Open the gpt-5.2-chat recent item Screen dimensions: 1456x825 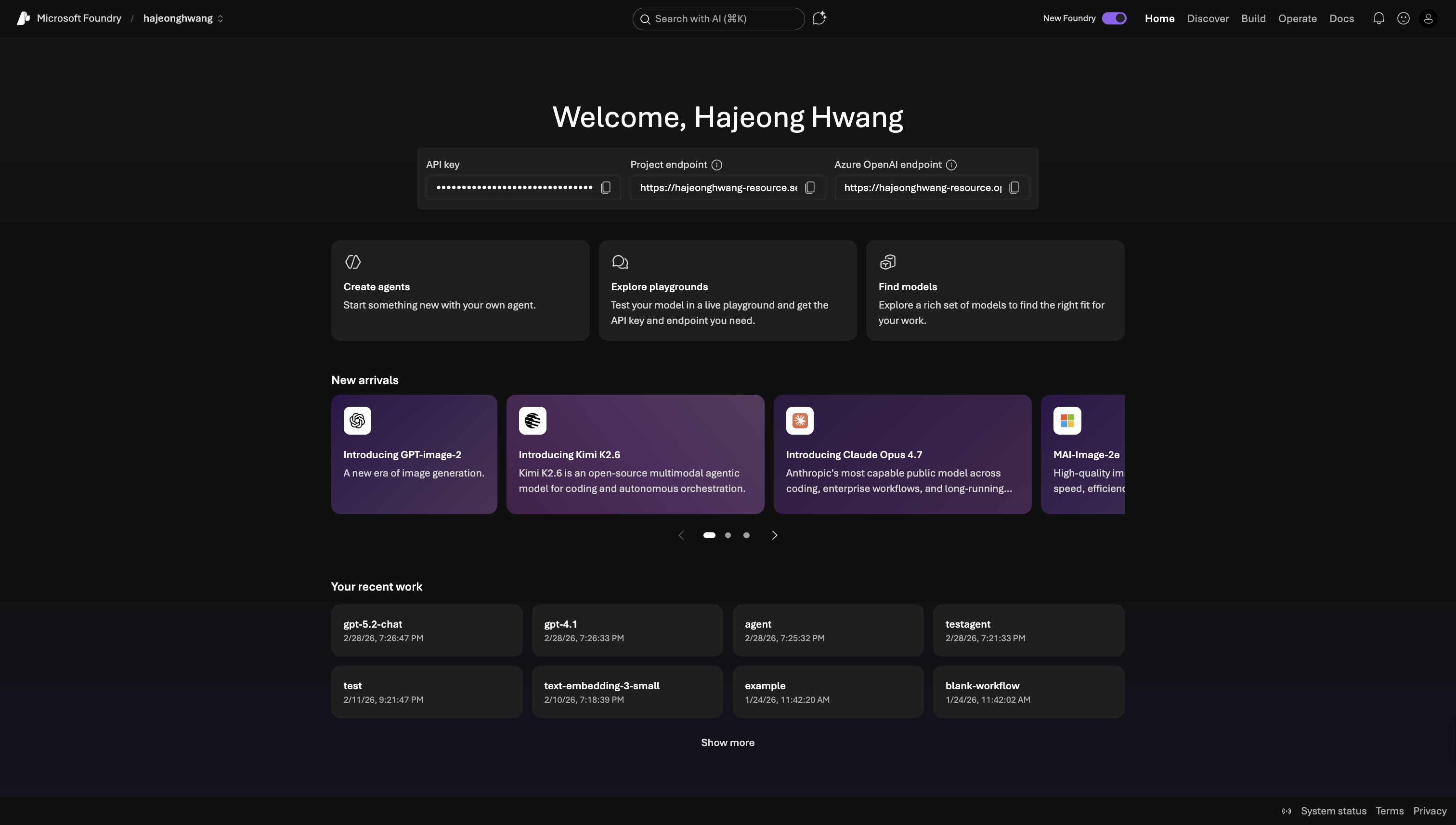427,630
